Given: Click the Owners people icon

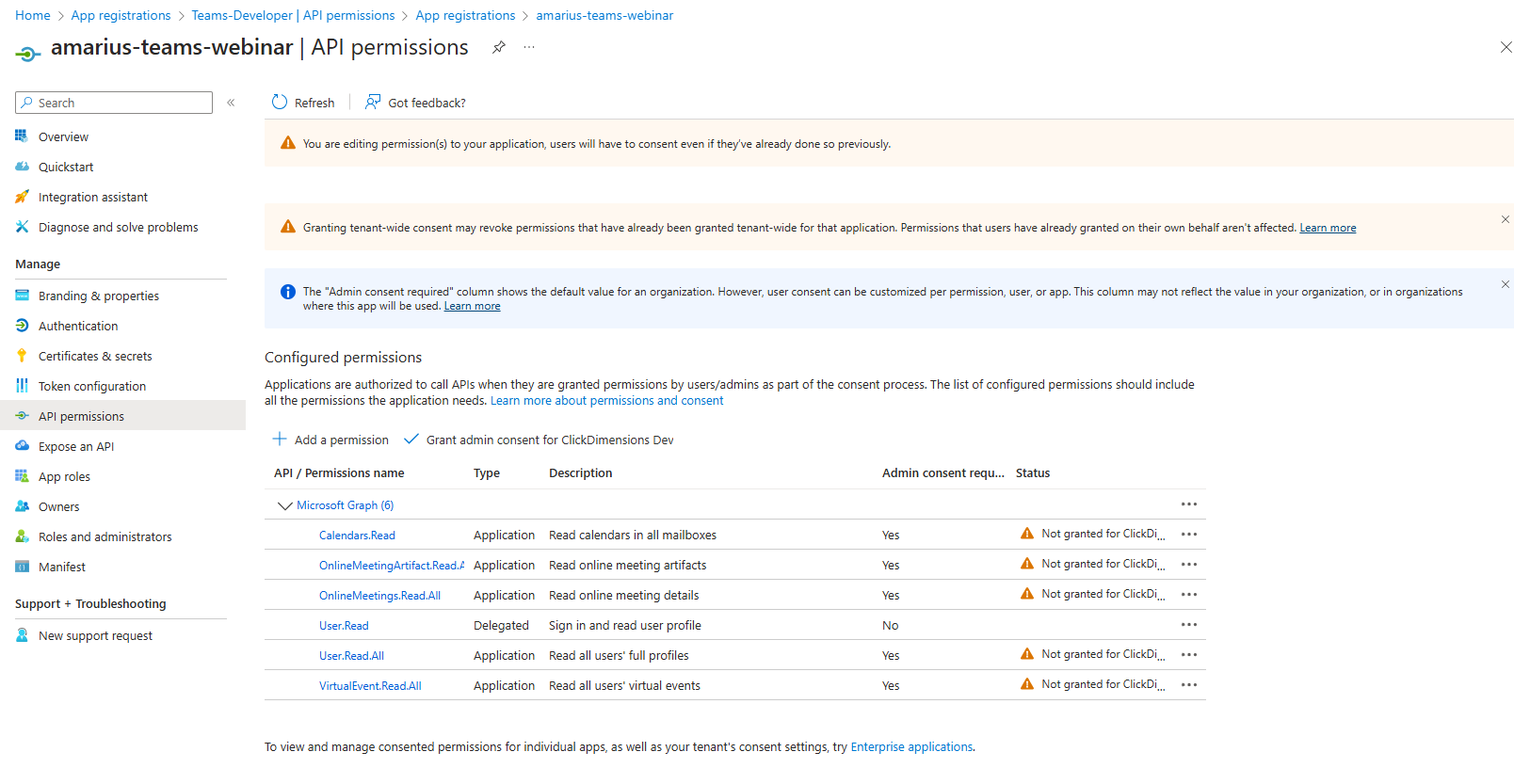Looking at the screenshot, I should pyautogui.click(x=22, y=505).
